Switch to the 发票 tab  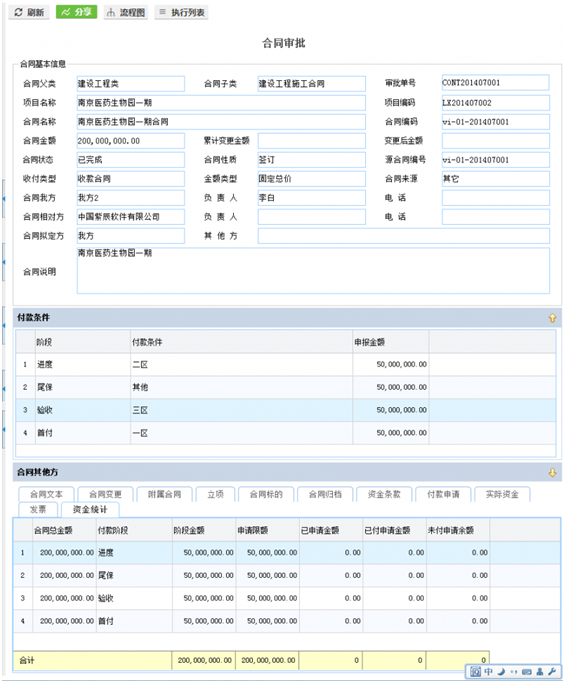(38, 509)
